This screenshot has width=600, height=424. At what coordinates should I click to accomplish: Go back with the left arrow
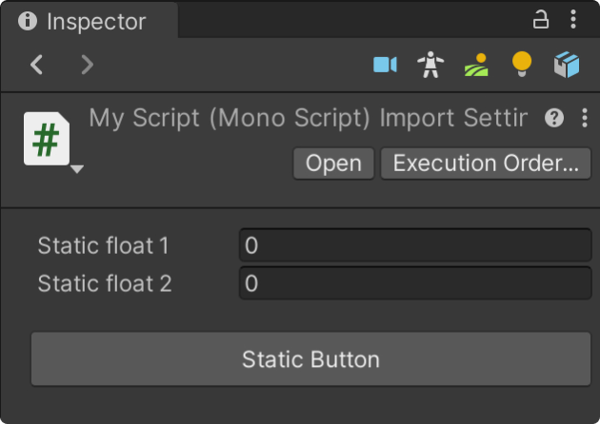point(37,65)
